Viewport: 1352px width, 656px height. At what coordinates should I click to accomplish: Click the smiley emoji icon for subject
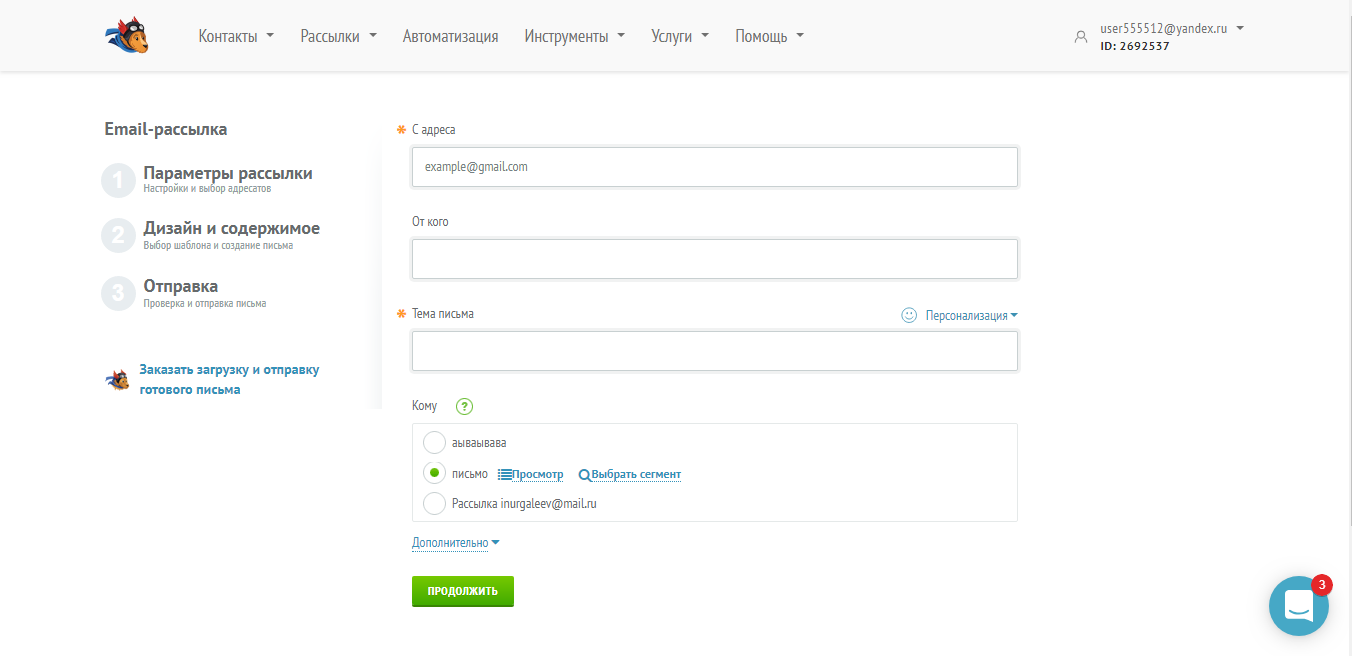(x=909, y=315)
